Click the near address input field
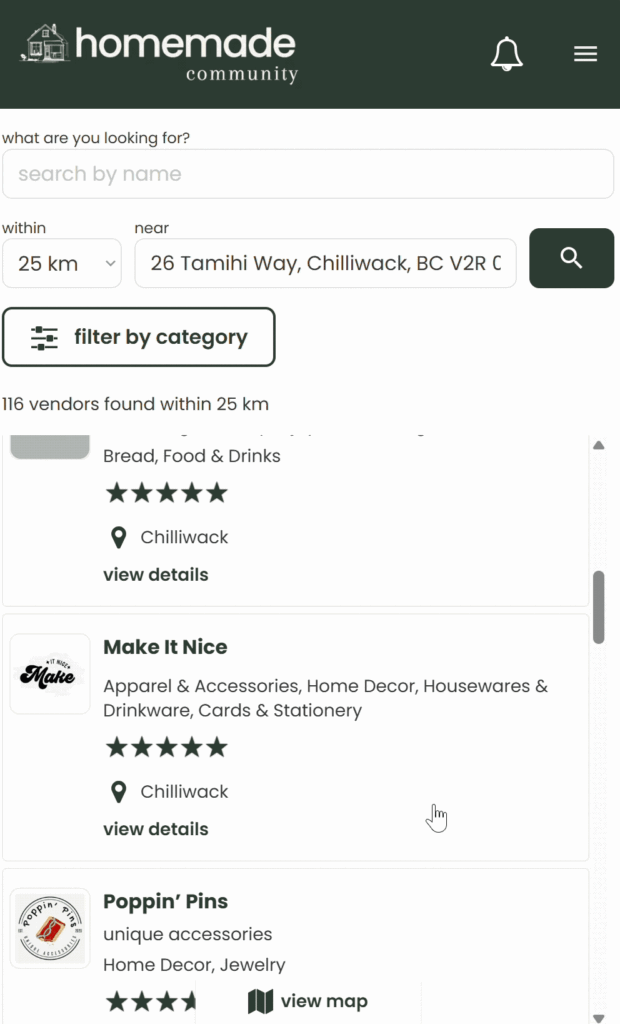This screenshot has height=1024, width=620. (325, 264)
